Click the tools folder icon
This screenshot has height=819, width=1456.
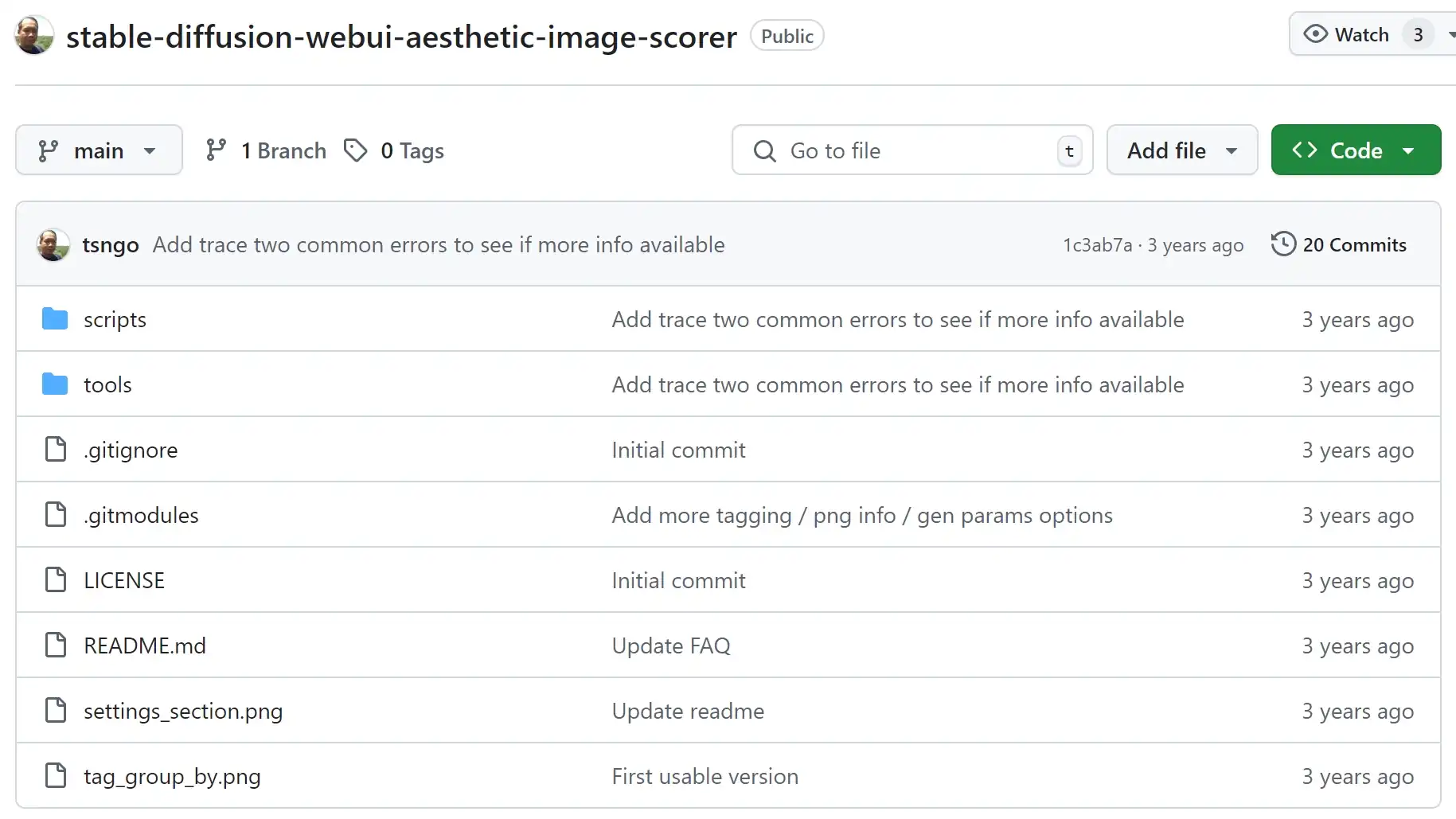point(55,384)
